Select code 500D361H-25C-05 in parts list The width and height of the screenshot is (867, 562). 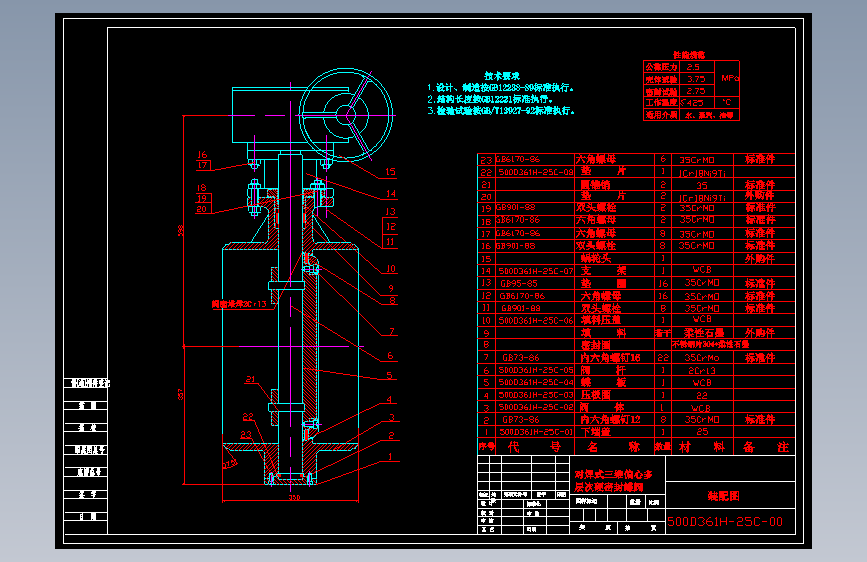536,370
